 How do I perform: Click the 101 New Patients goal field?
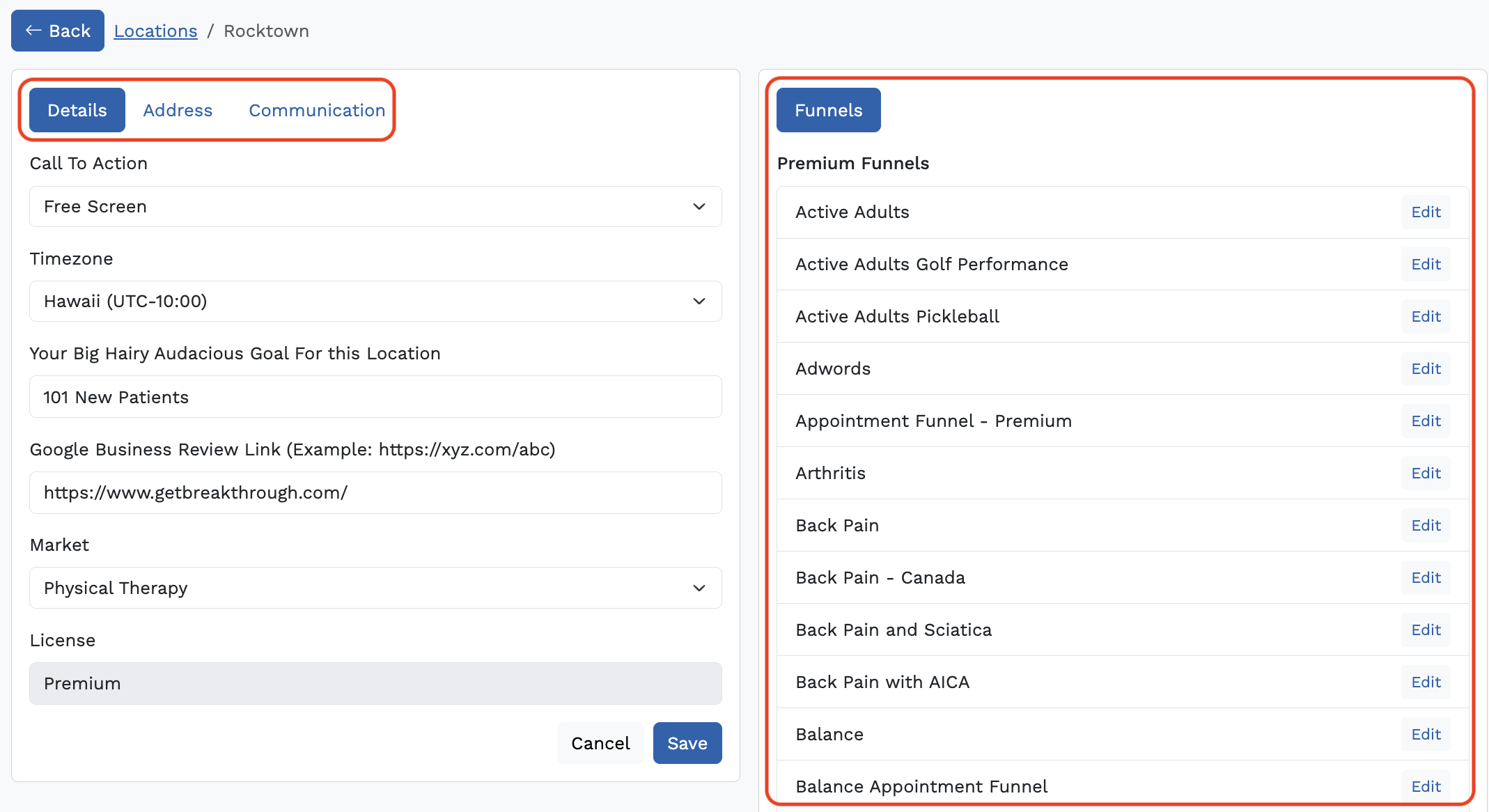tap(375, 397)
